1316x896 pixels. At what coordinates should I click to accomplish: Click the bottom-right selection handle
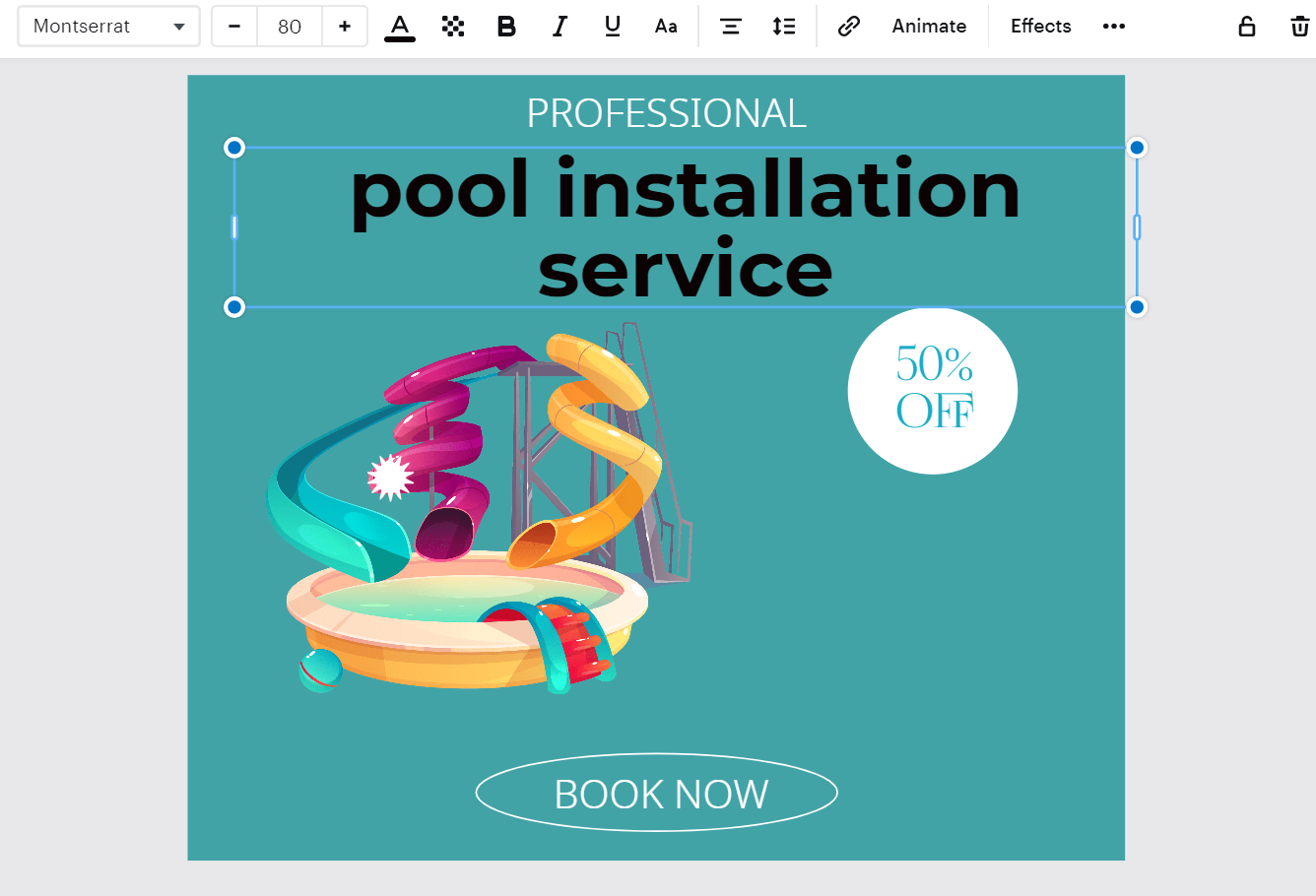1137,307
